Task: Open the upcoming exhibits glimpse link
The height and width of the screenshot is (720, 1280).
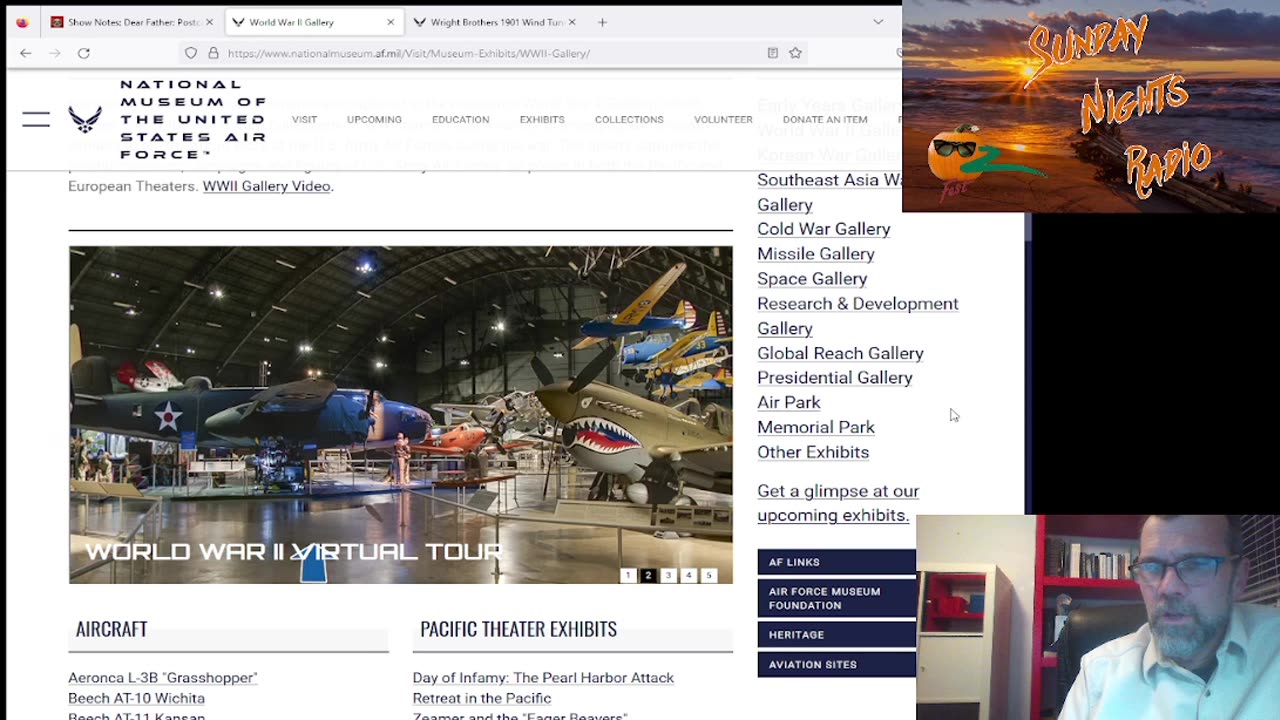Action: tap(838, 503)
